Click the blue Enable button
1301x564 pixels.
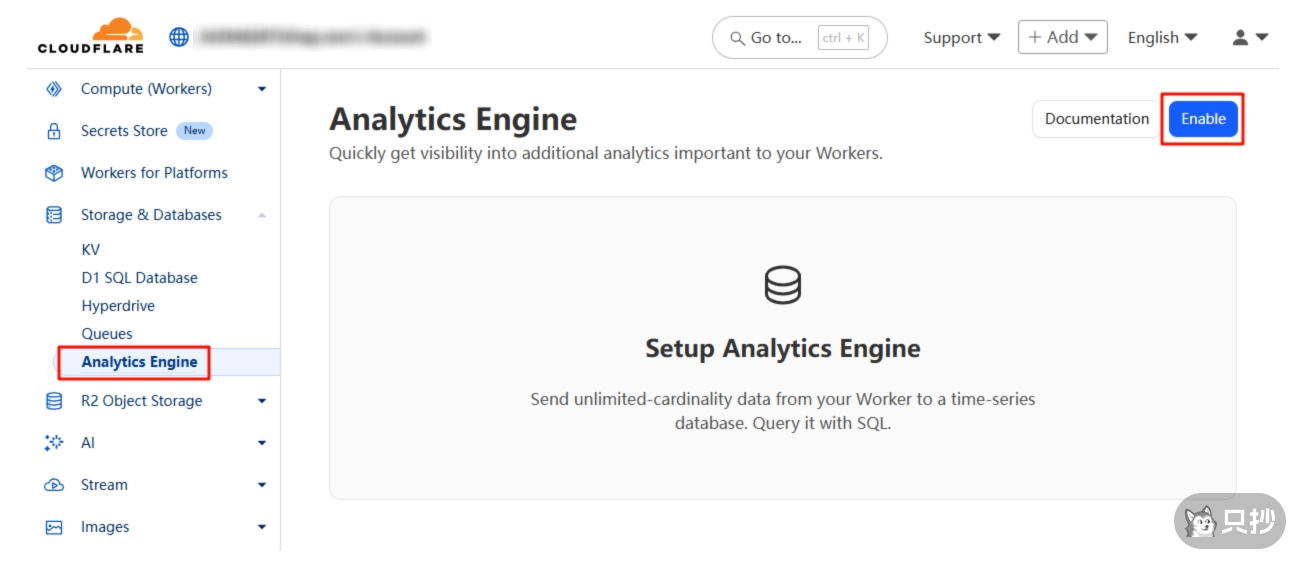click(x=1203, y=119)
